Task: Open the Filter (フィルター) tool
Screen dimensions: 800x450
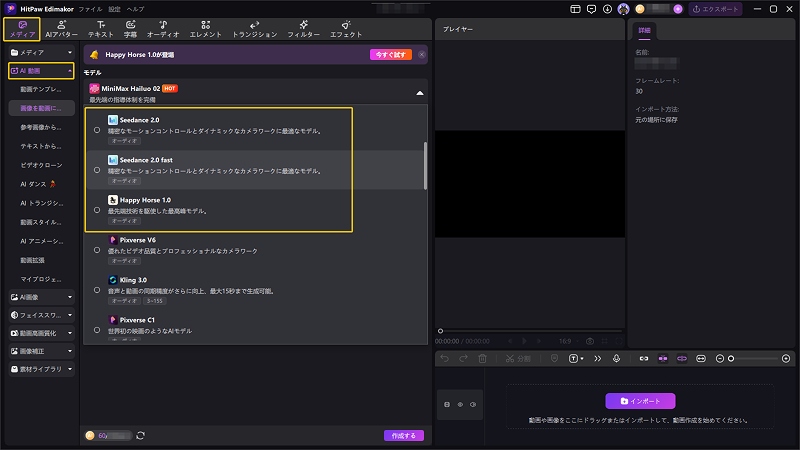Action: tap(304, 29)
